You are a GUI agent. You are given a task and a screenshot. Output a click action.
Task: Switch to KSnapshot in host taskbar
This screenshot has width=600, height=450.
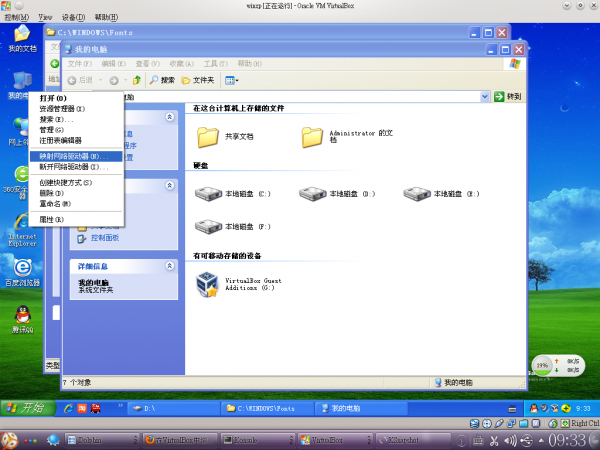point(412,440)
